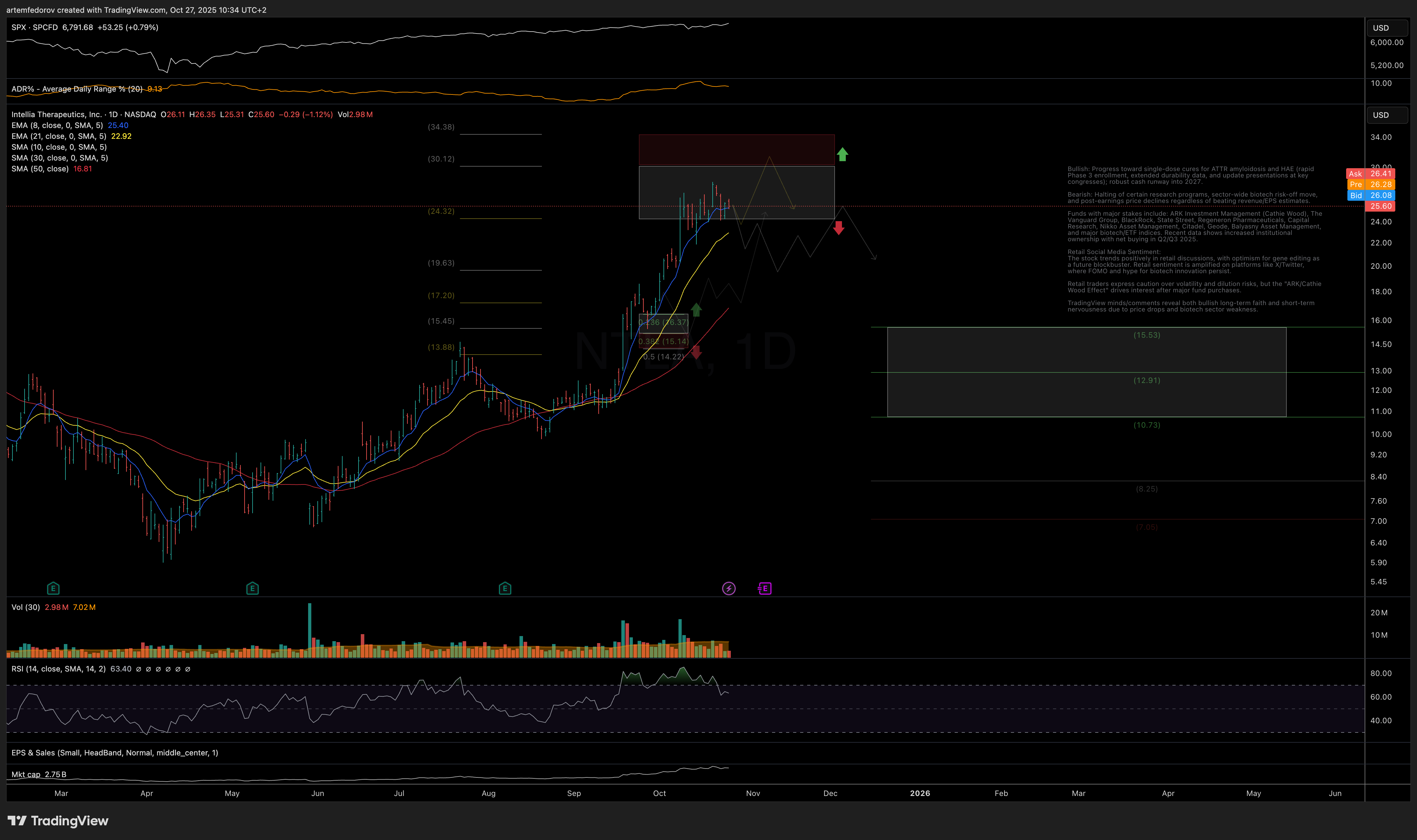Click the (10.73) support zone label

[1147, 425]
